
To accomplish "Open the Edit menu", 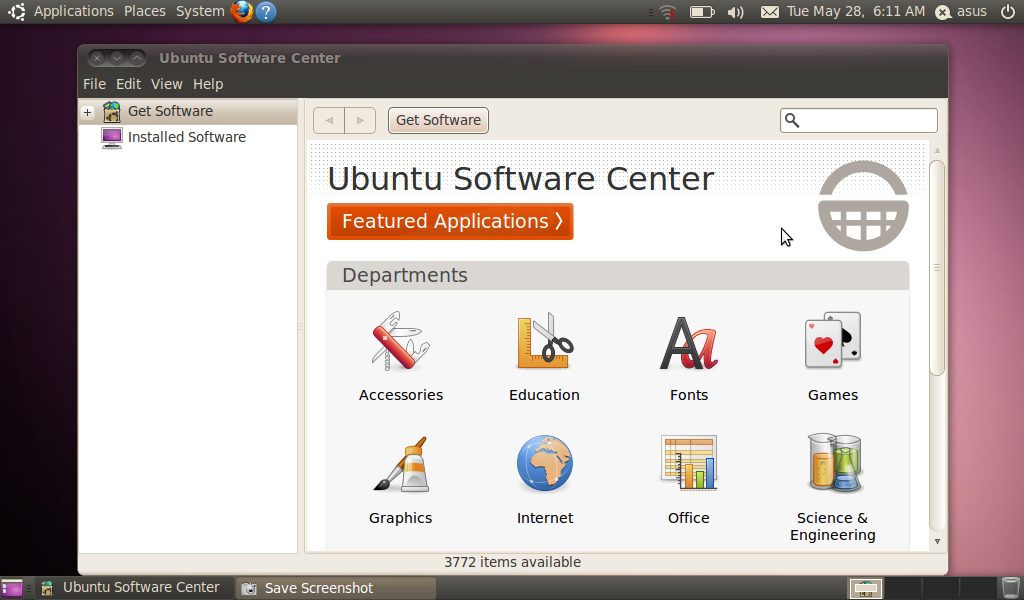I will click(128, 84).
